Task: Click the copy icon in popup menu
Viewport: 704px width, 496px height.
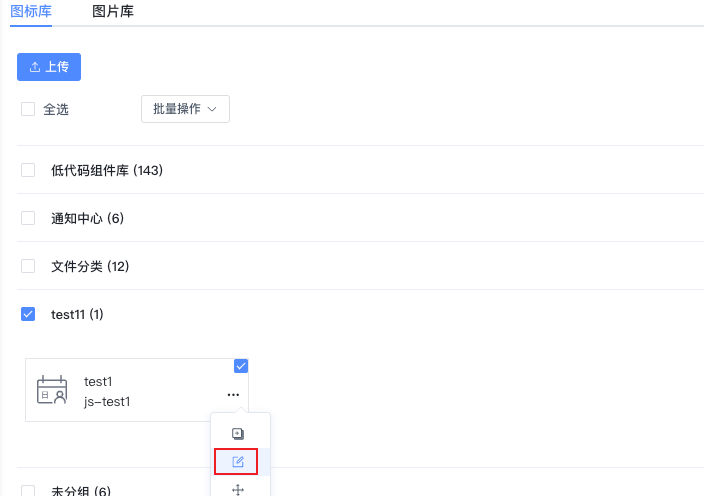Action: [238, 434]
